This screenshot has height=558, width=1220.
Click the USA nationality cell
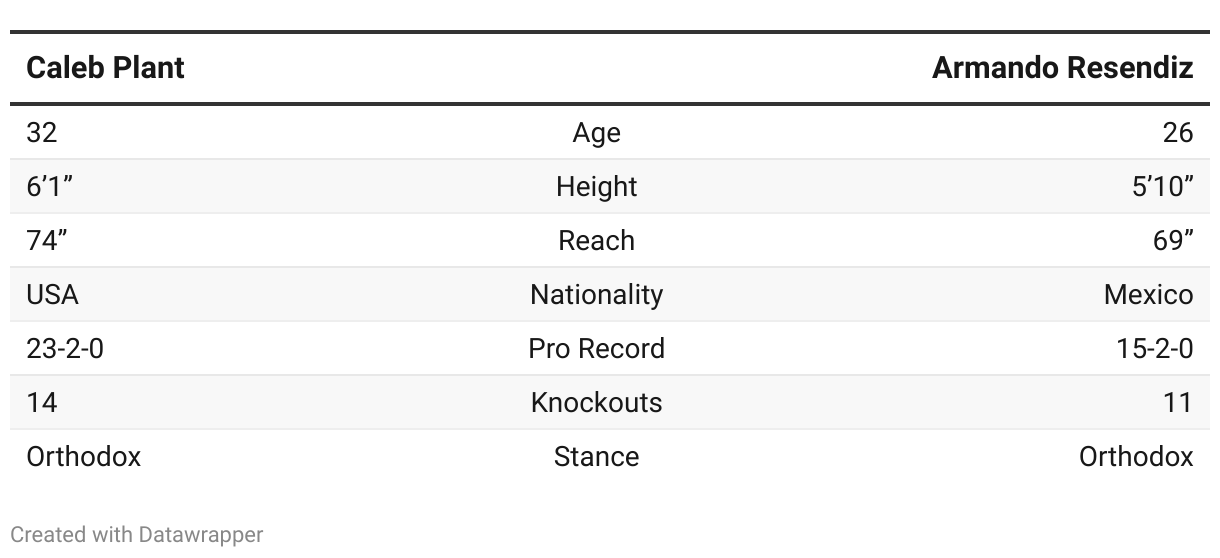pos(52,295)
